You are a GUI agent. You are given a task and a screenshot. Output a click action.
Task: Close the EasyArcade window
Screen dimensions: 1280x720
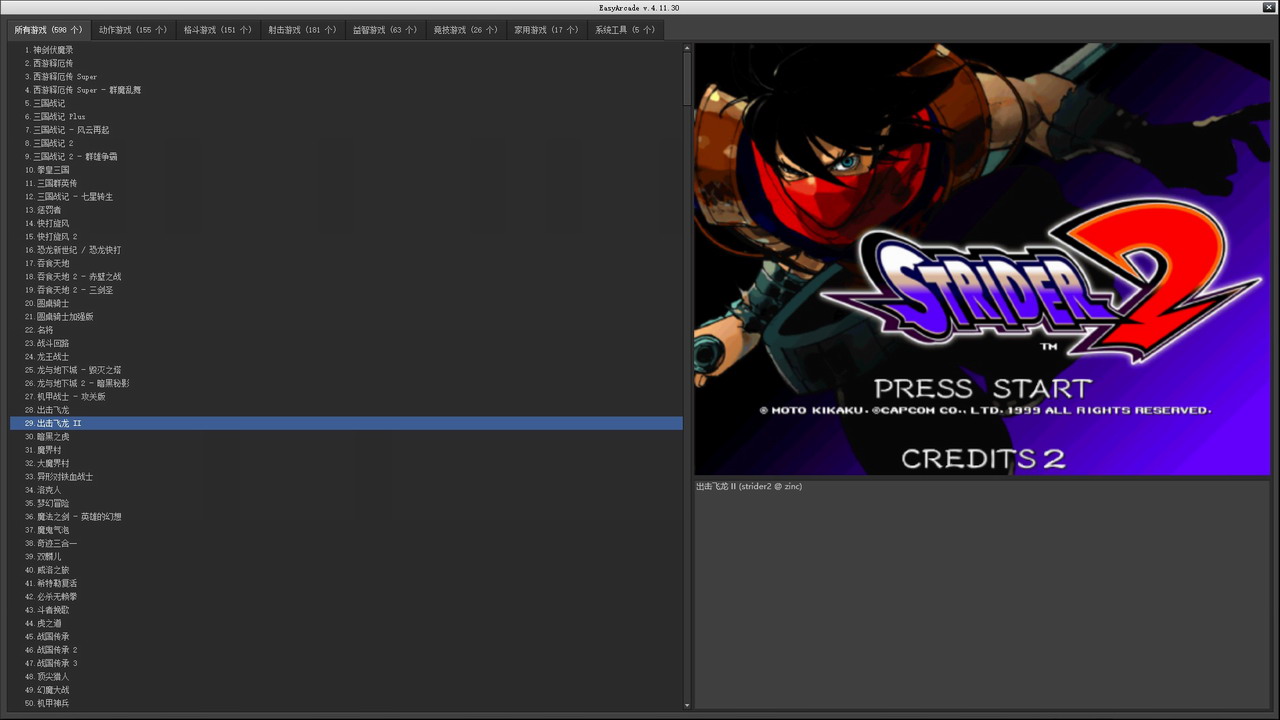(x=1269, y=7)
